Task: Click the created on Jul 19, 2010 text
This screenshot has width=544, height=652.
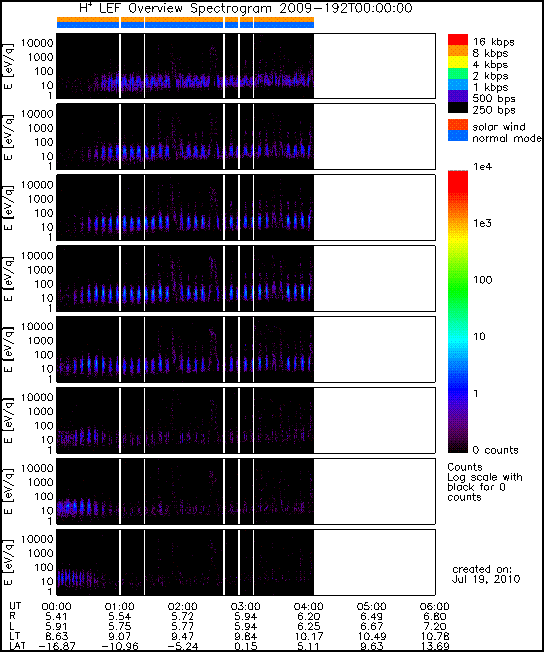Action: 486,574
